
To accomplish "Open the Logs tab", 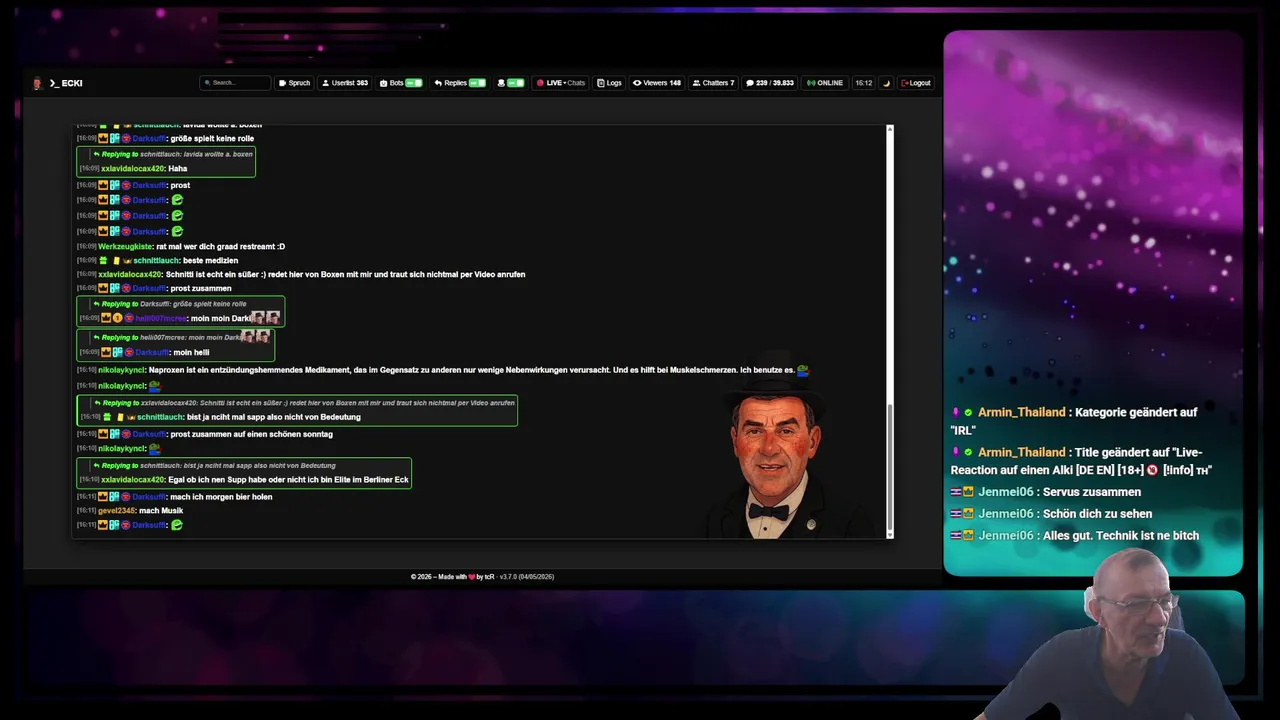I will (x=609, y=83).
